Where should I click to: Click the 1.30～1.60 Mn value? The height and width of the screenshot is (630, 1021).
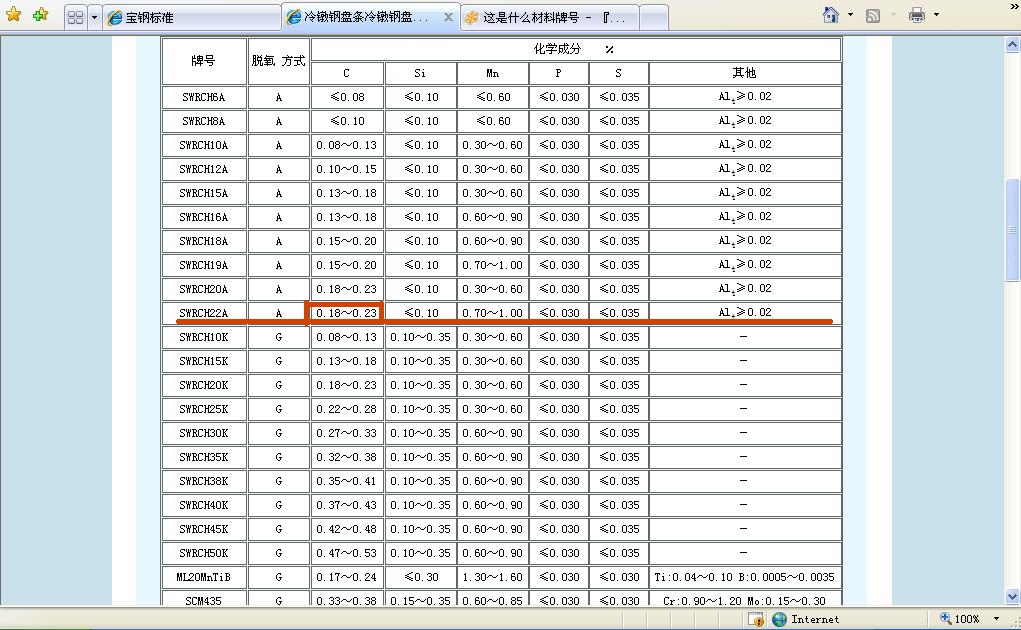pos(492,577)
